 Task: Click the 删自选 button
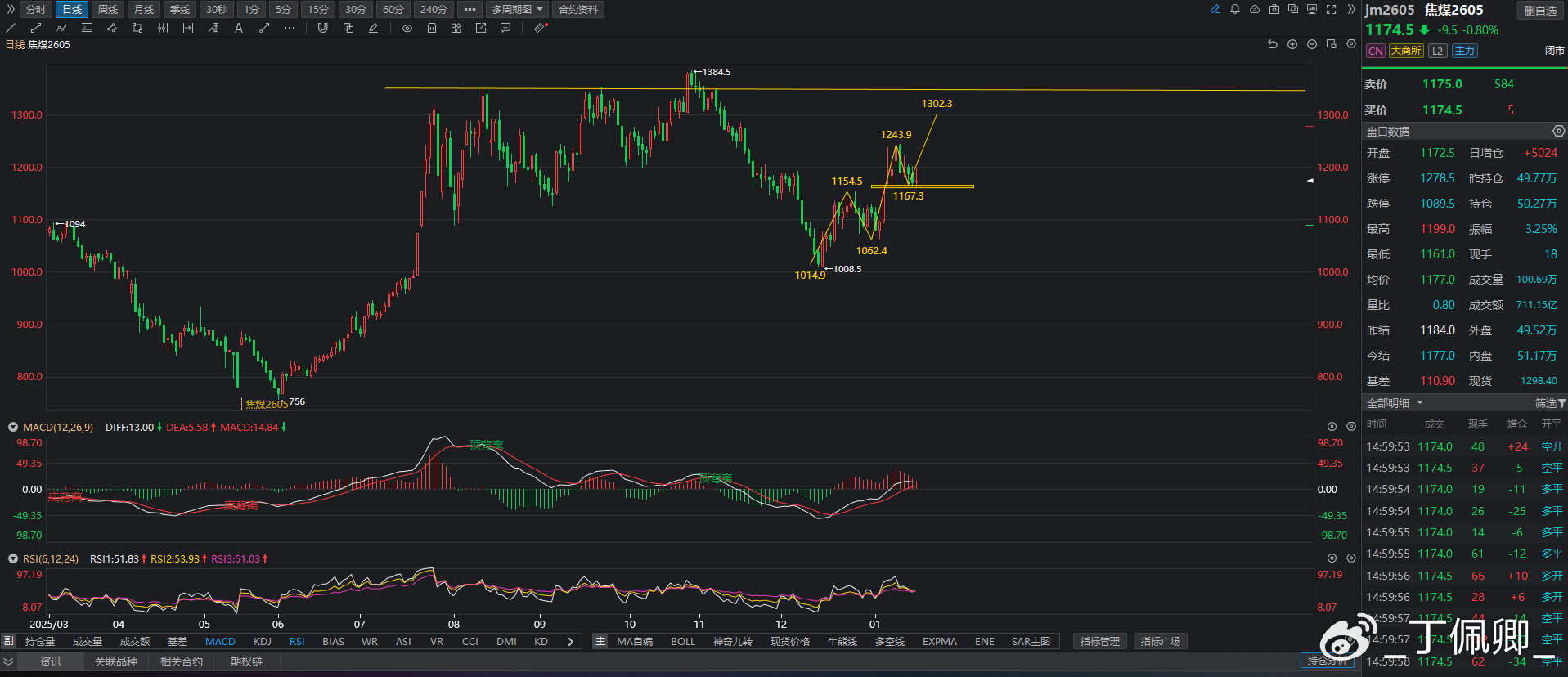point(1540,11)
